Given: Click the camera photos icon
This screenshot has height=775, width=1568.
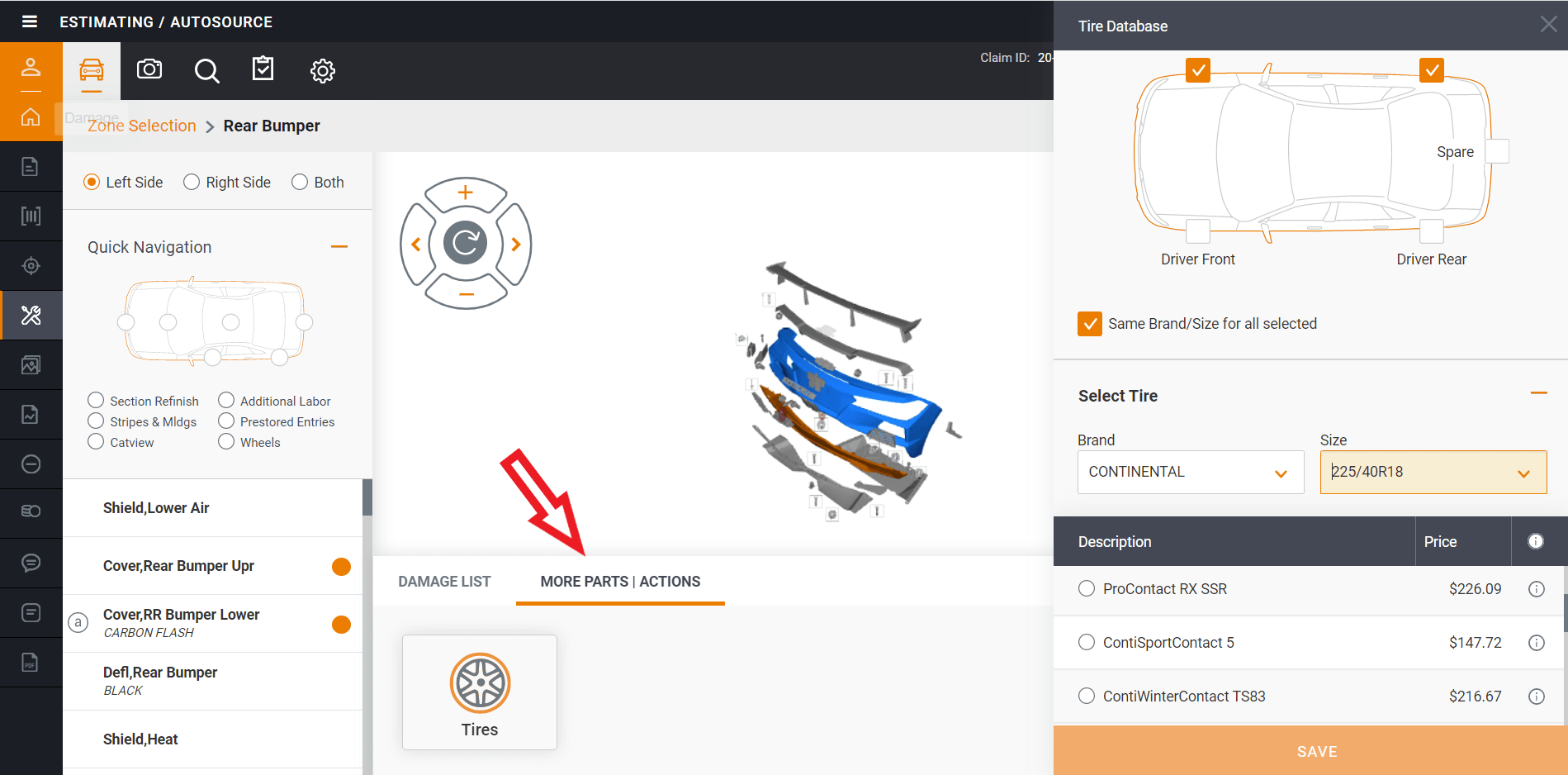Looking at the screenshot, I should pos(149,71).
